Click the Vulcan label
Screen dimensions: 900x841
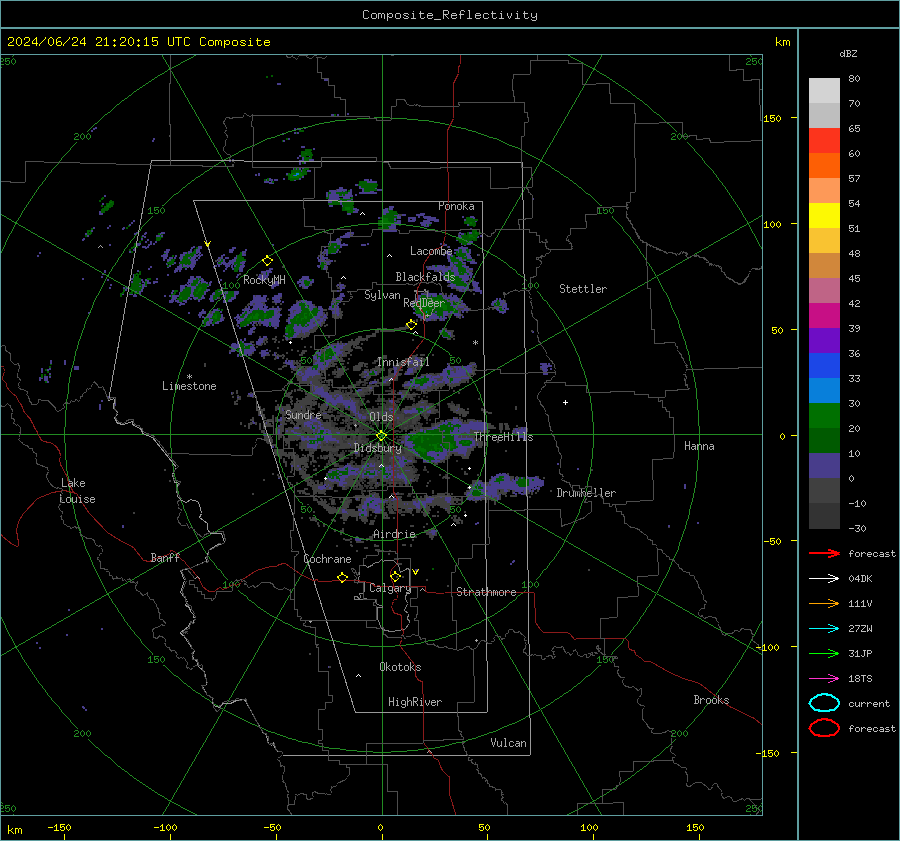508,742
